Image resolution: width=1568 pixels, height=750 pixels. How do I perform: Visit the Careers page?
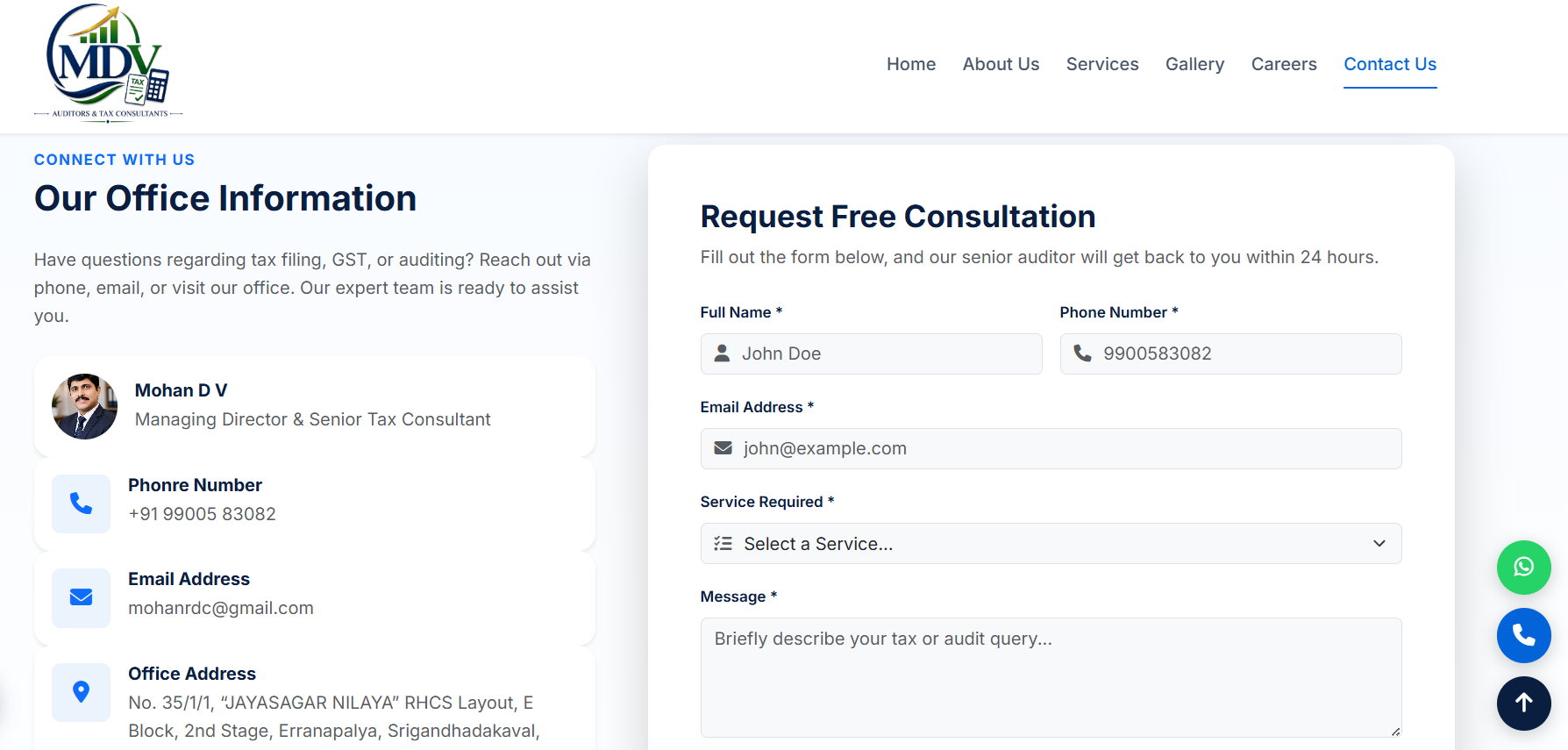(1284, 64)
